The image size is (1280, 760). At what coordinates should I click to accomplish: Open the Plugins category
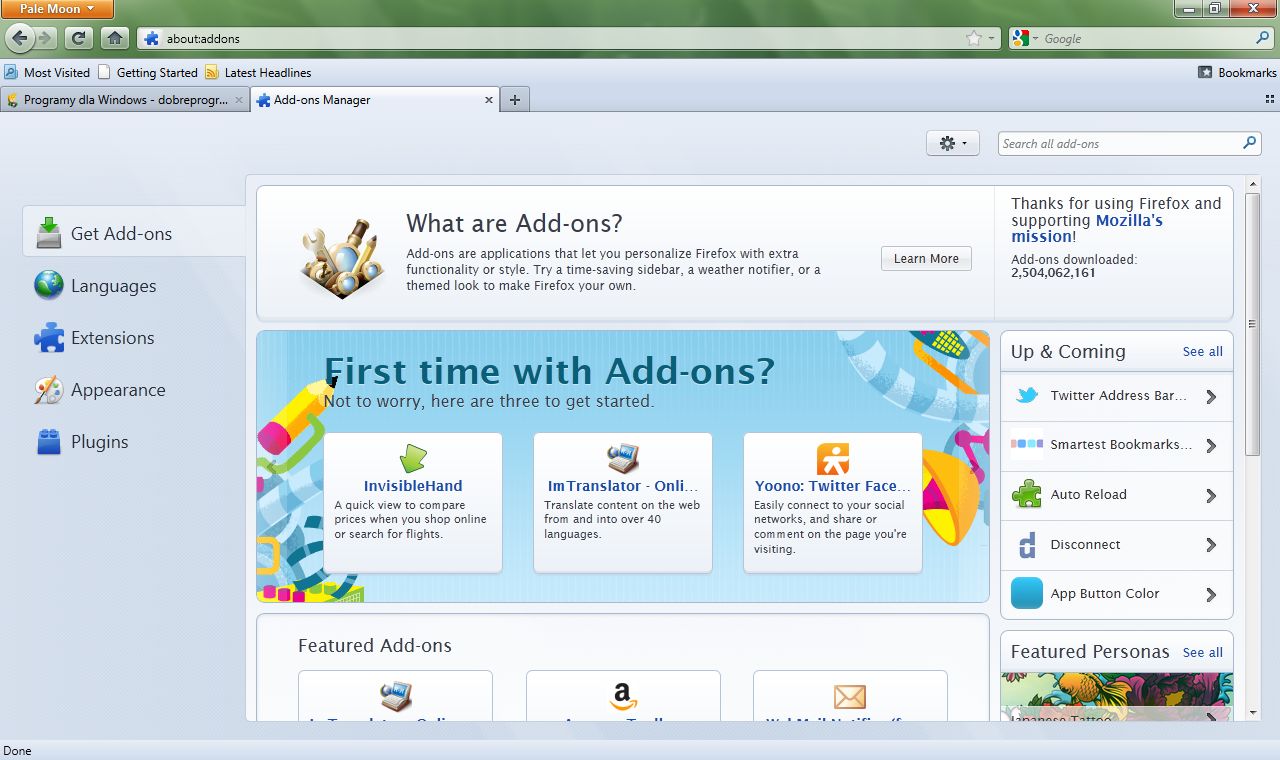(133, 441)
